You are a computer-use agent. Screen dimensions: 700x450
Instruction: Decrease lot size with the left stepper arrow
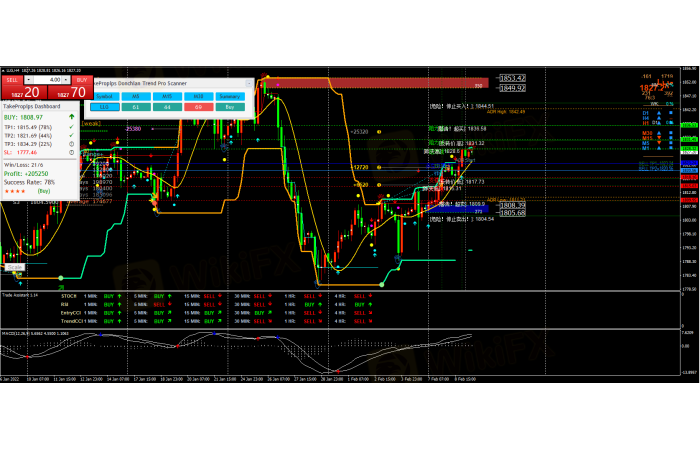[x=30, y=79]
